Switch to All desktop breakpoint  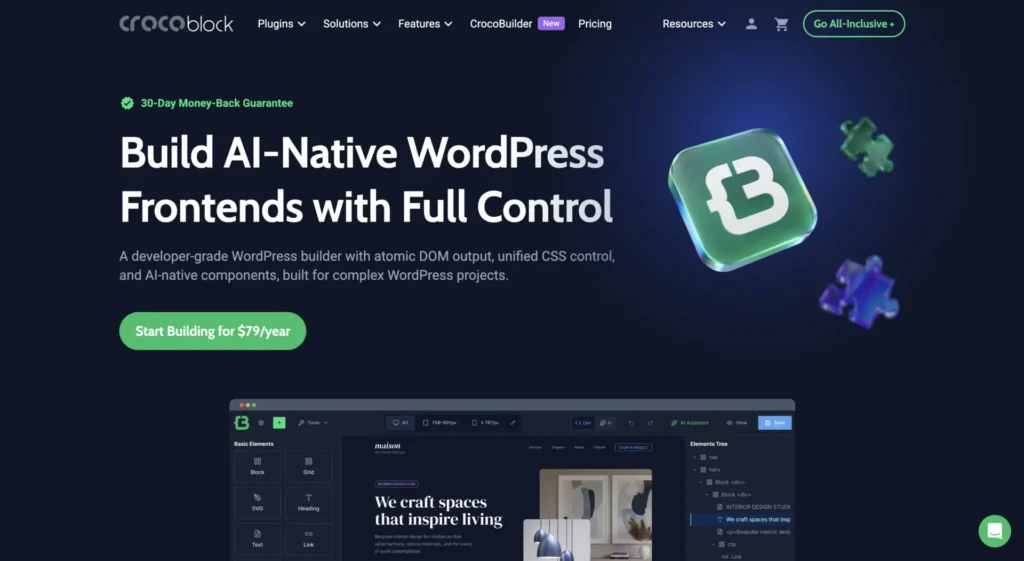(400, 423)
